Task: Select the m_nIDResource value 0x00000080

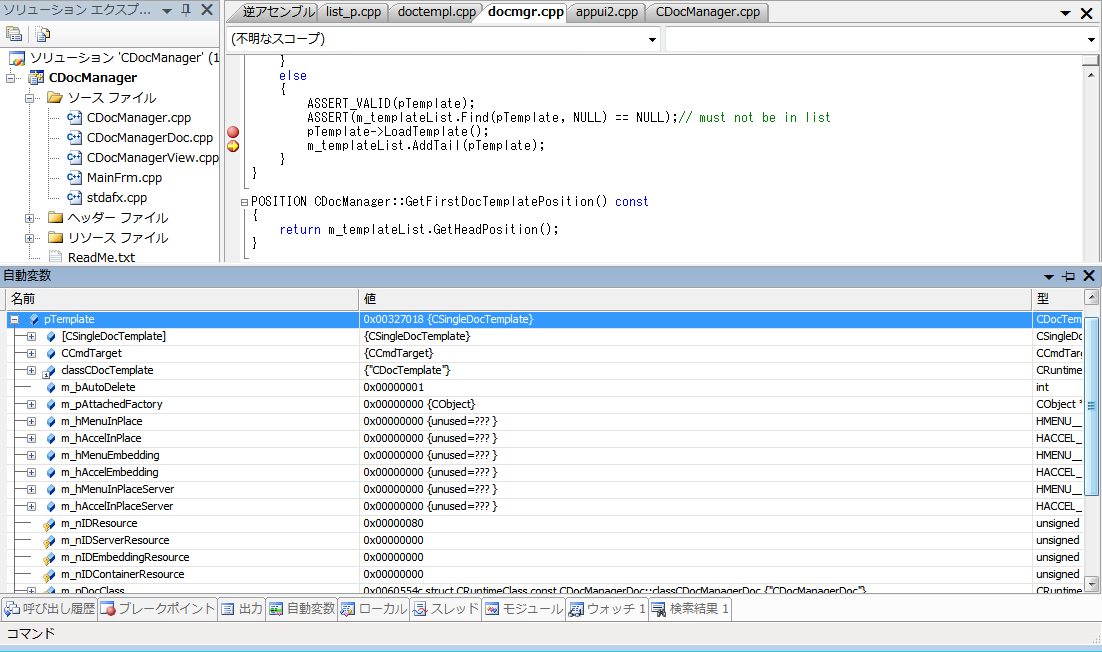Action: coord(393,523)
